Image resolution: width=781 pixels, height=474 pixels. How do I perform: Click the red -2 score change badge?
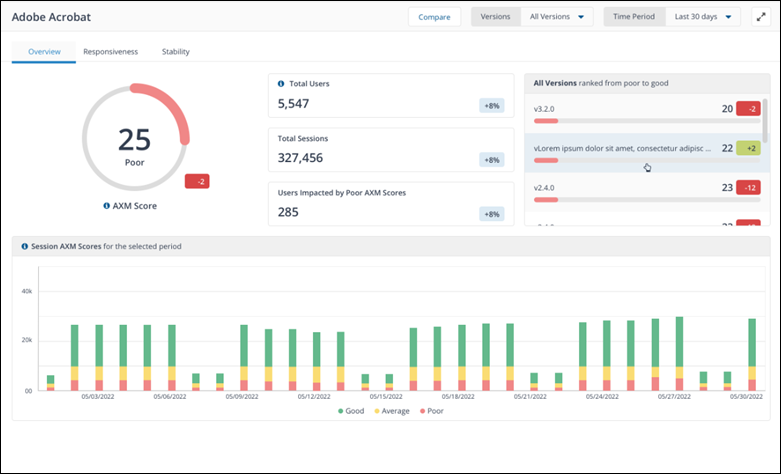197,181
